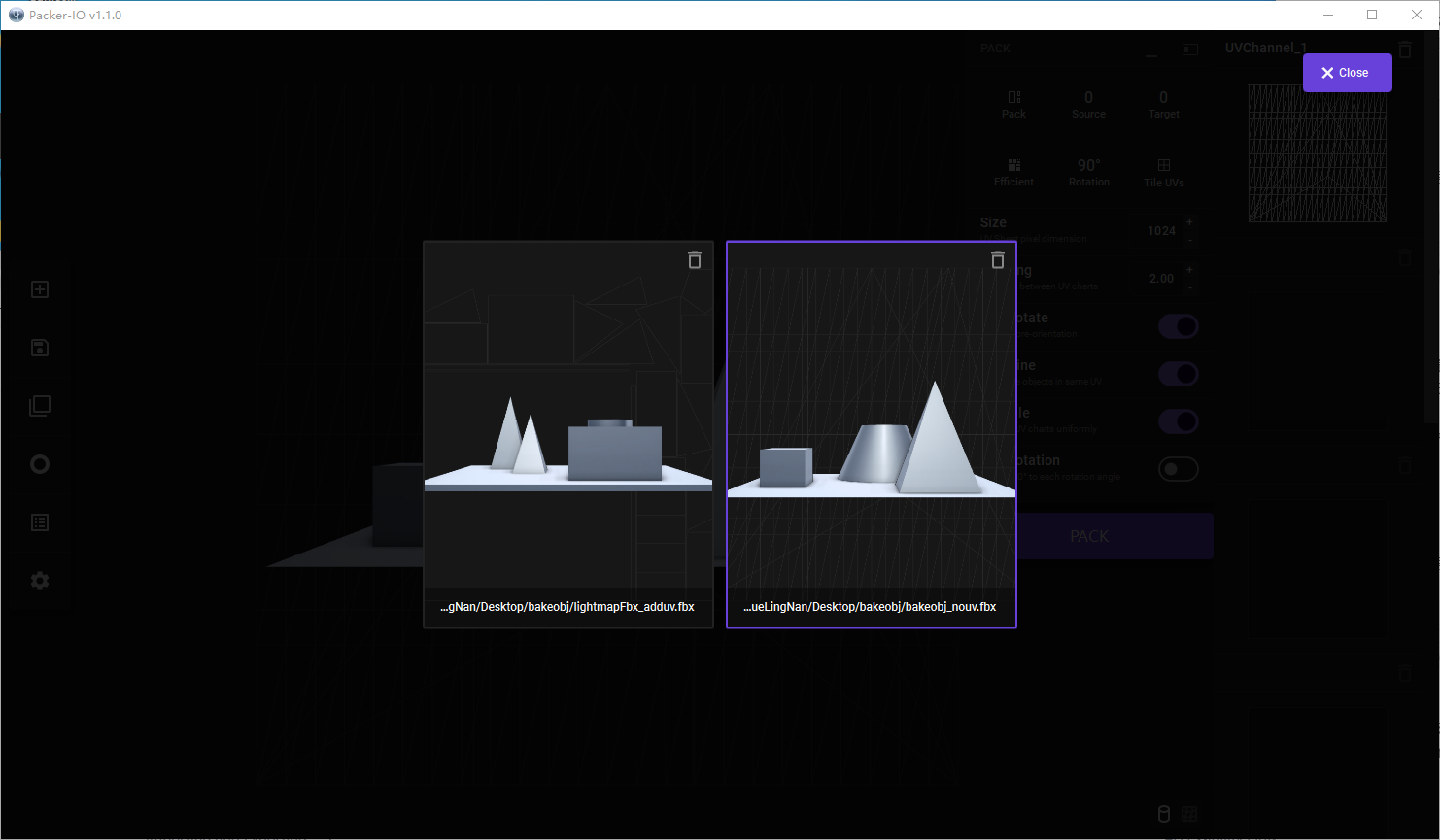Open settings via sidebar gear icon
Viewport: 1440px width, 840px height.
coord(40,581)
